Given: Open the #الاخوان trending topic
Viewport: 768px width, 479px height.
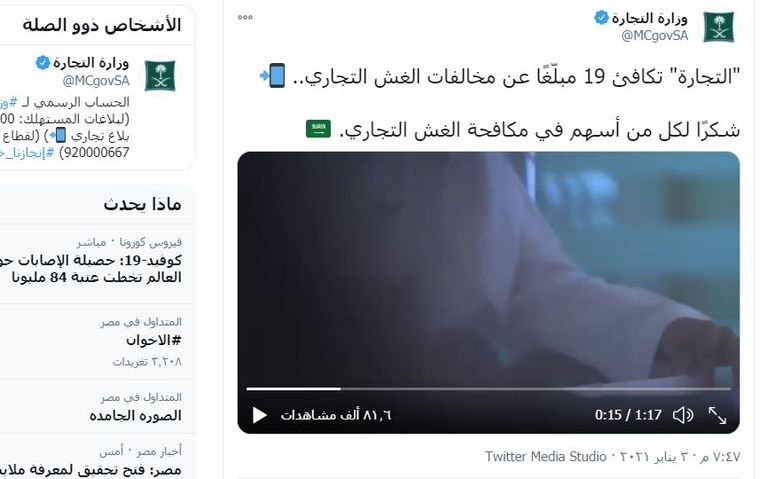Looking at the screenshot, I should coord(154,340).
